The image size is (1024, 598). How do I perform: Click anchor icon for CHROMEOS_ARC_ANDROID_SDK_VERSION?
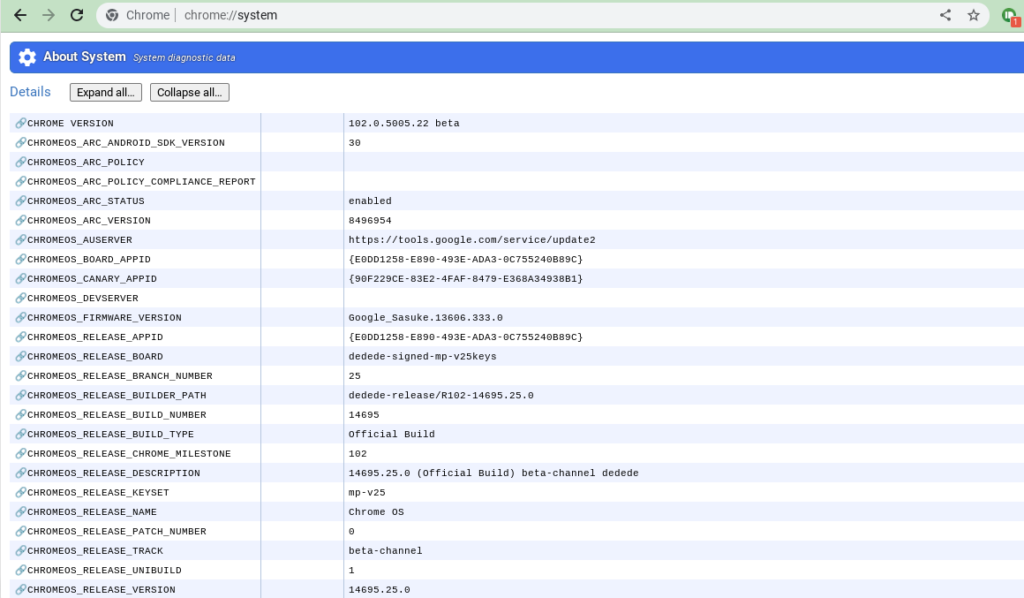click(x=21, y=142)
